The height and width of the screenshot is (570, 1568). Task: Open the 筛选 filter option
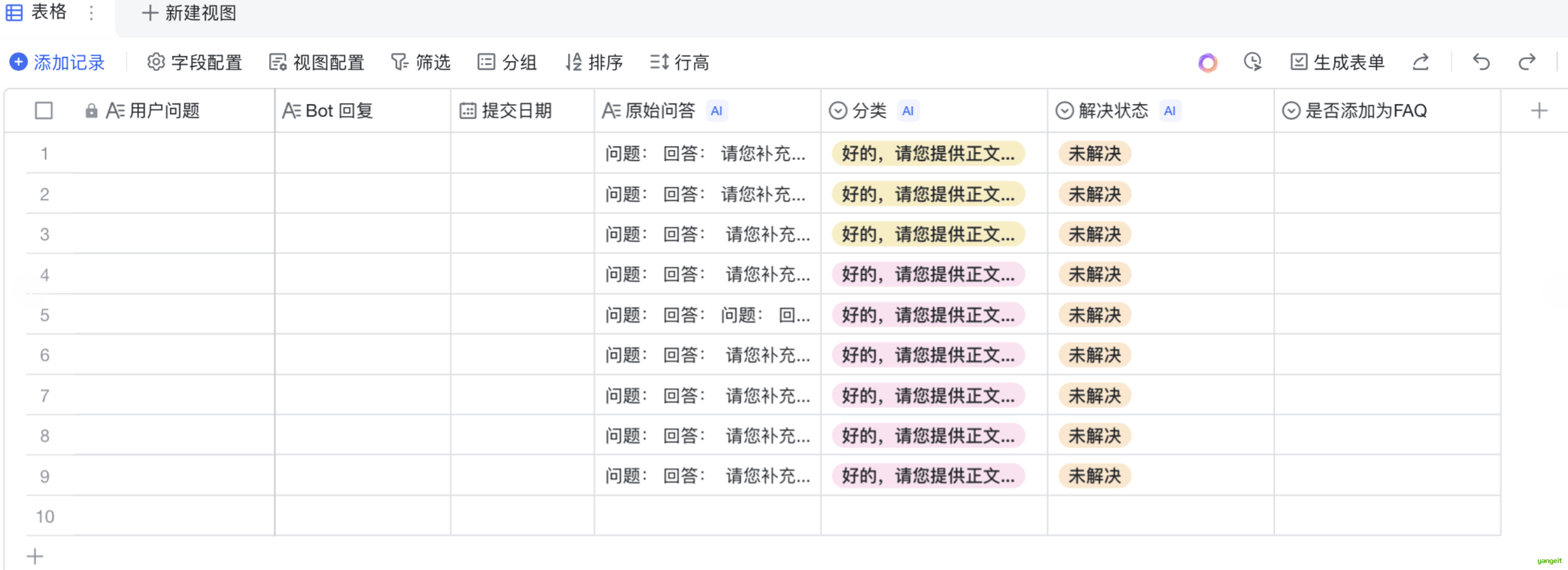pyautogui.click(x=420, y=62)
